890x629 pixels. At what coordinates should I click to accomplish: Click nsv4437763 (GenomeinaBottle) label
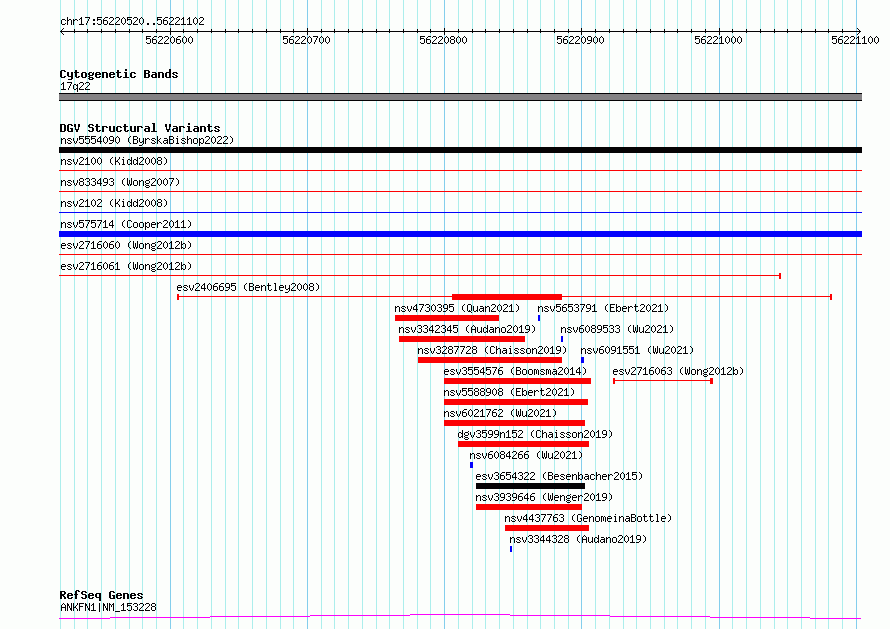pos(588,518)
